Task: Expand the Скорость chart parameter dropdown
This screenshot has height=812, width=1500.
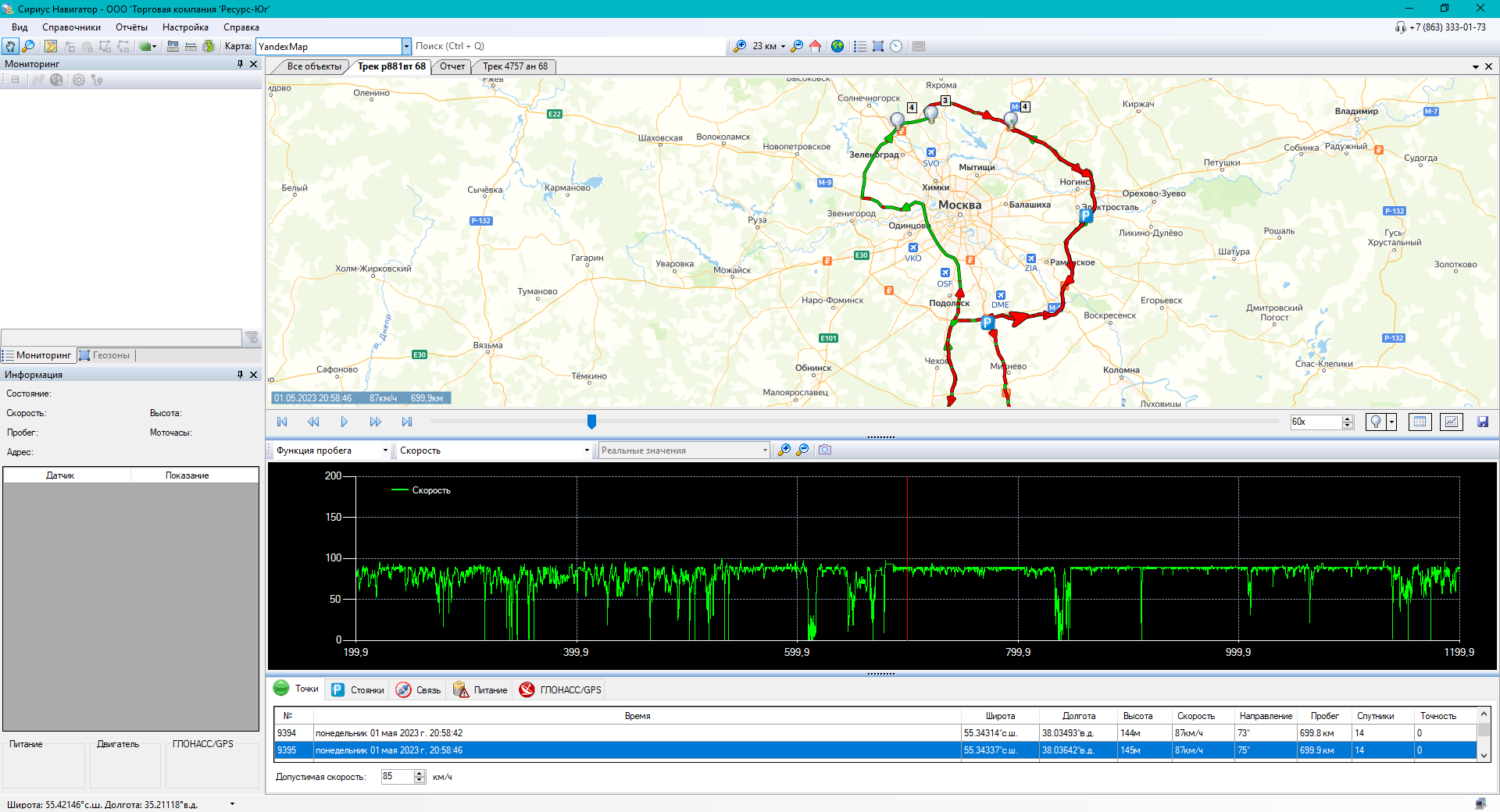Action: pyautogui.click(x=587, y=451)
